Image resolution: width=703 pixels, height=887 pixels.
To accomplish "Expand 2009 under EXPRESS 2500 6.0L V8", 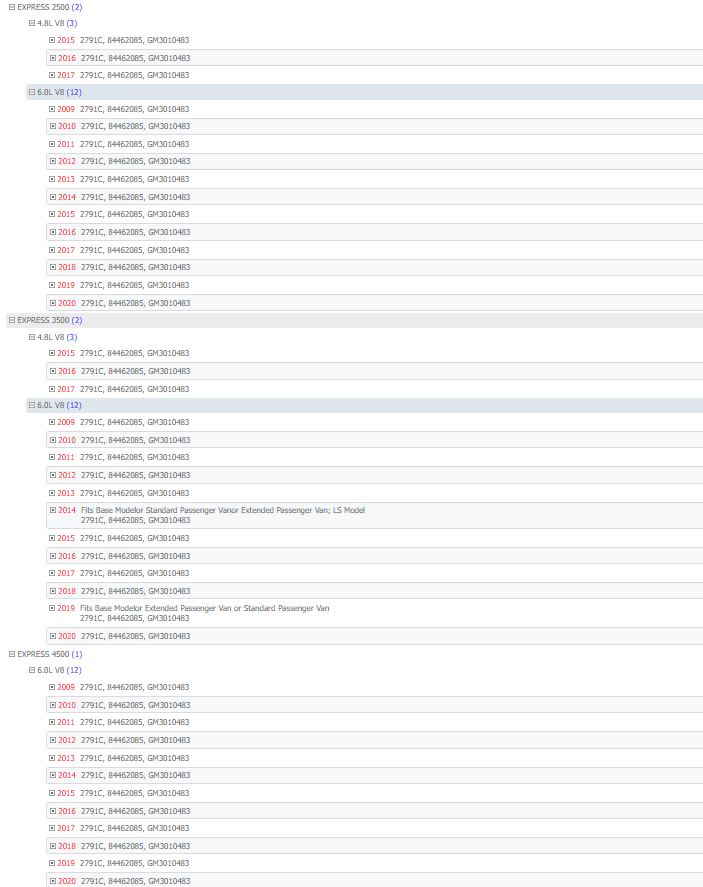I will tap(52, 109).
